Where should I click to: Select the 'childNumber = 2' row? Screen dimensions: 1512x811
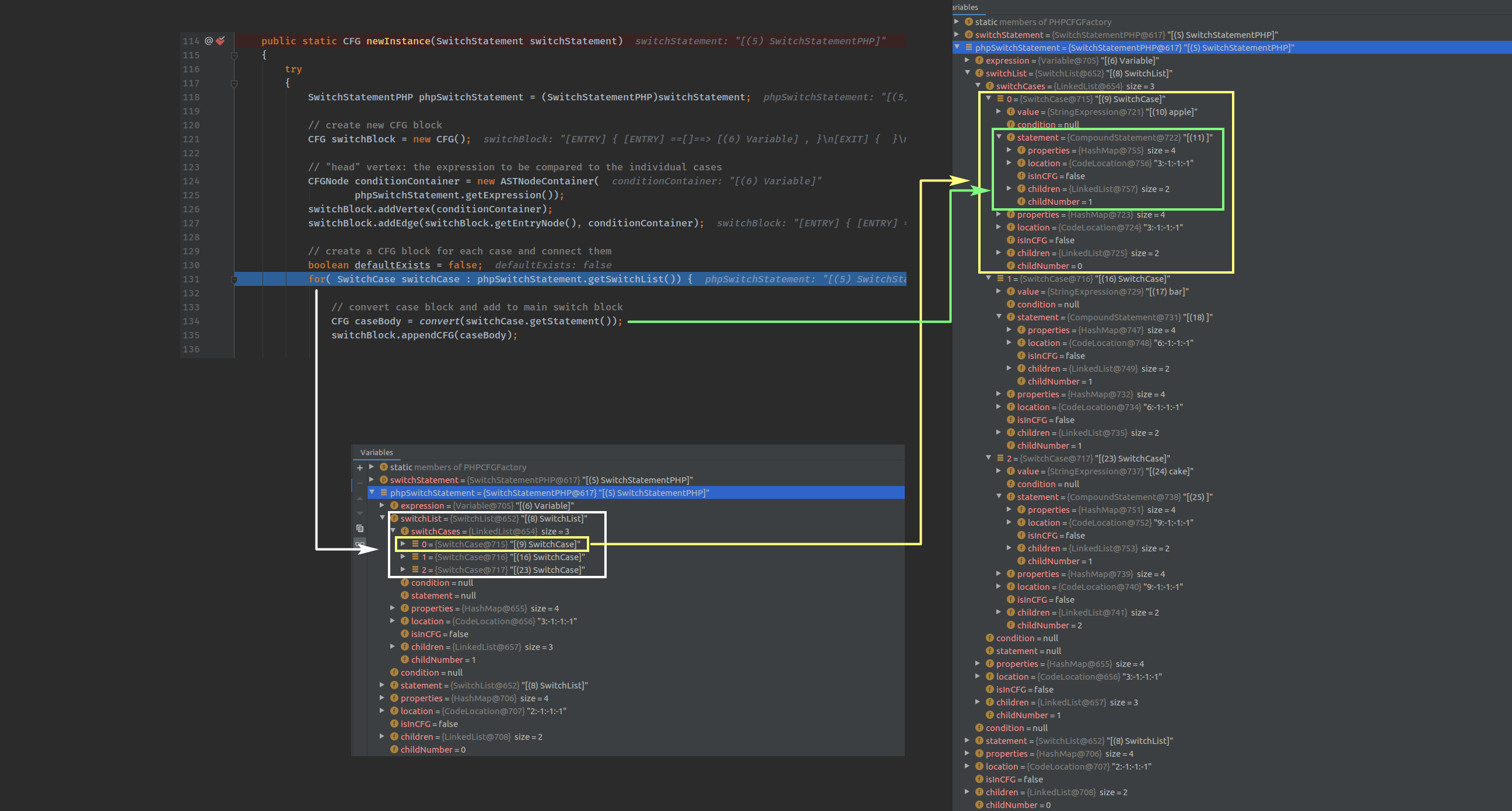click(1045, 625)
